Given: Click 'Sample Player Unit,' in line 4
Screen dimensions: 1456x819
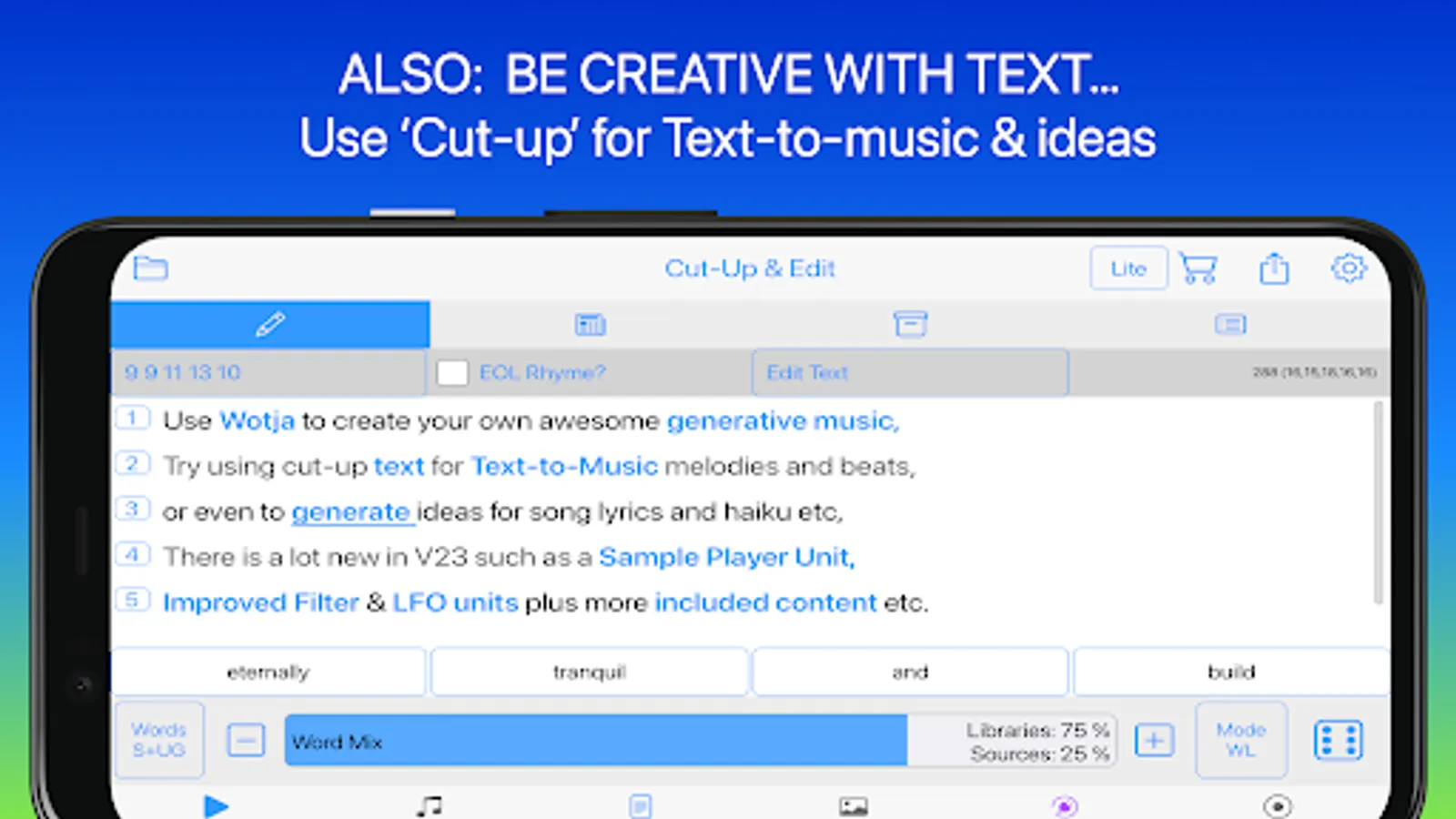Looking at the screenshot, I should click(727, 557).
